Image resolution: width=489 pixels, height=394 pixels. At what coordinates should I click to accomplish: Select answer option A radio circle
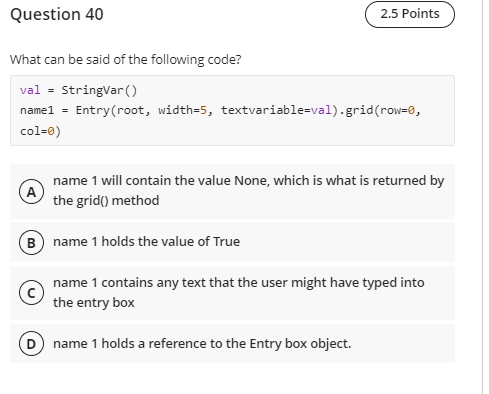(x=31, y=191)
